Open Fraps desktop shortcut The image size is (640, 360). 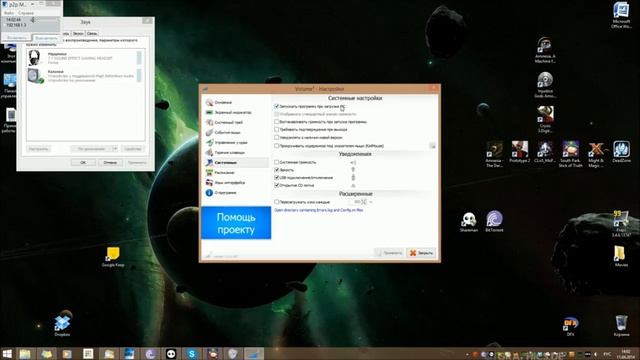click(x=621, y=224)
